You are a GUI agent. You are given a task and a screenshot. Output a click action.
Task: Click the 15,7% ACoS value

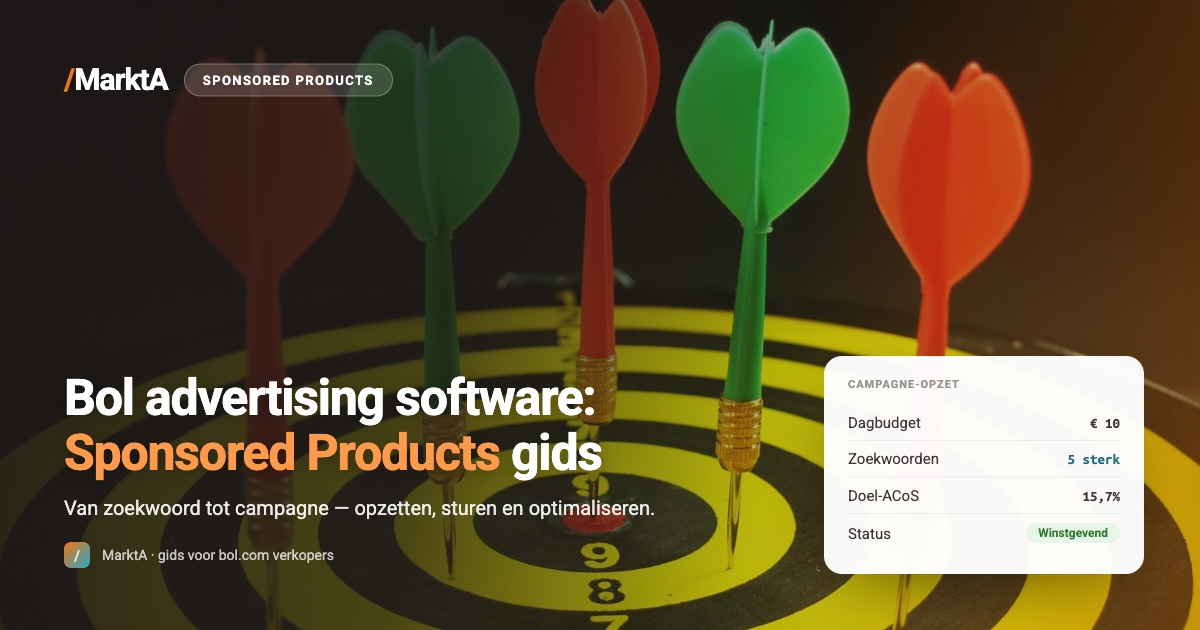point(1101,497)
